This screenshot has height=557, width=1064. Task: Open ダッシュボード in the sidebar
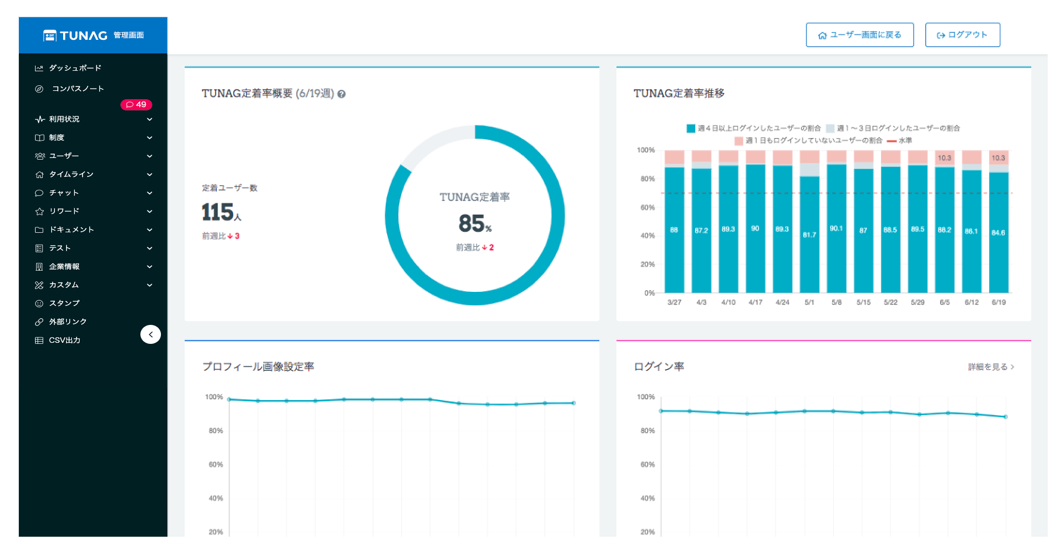click(x=75, y=68)
